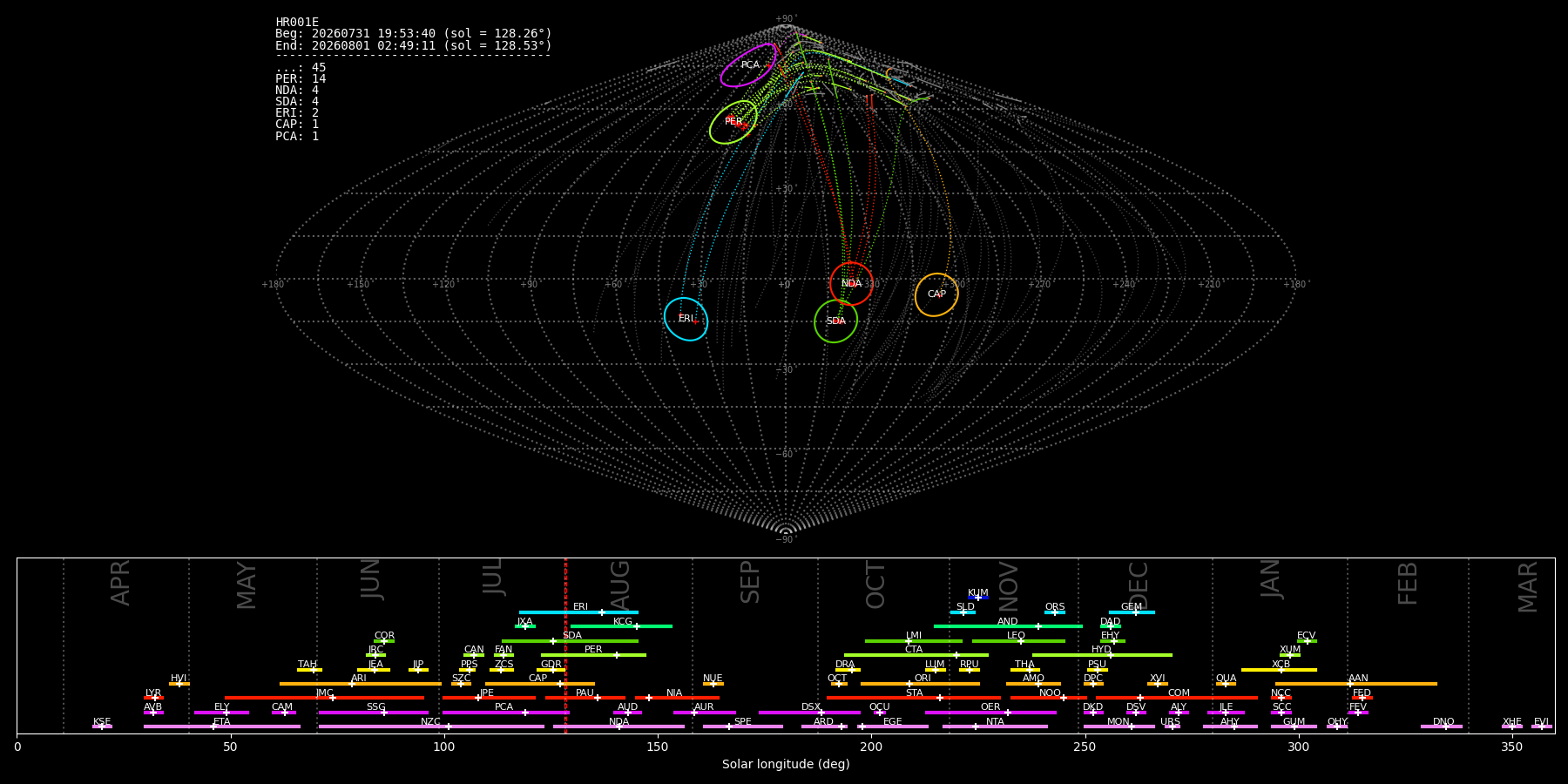
Task: Click the ORI shower bar
Action: 920,684
